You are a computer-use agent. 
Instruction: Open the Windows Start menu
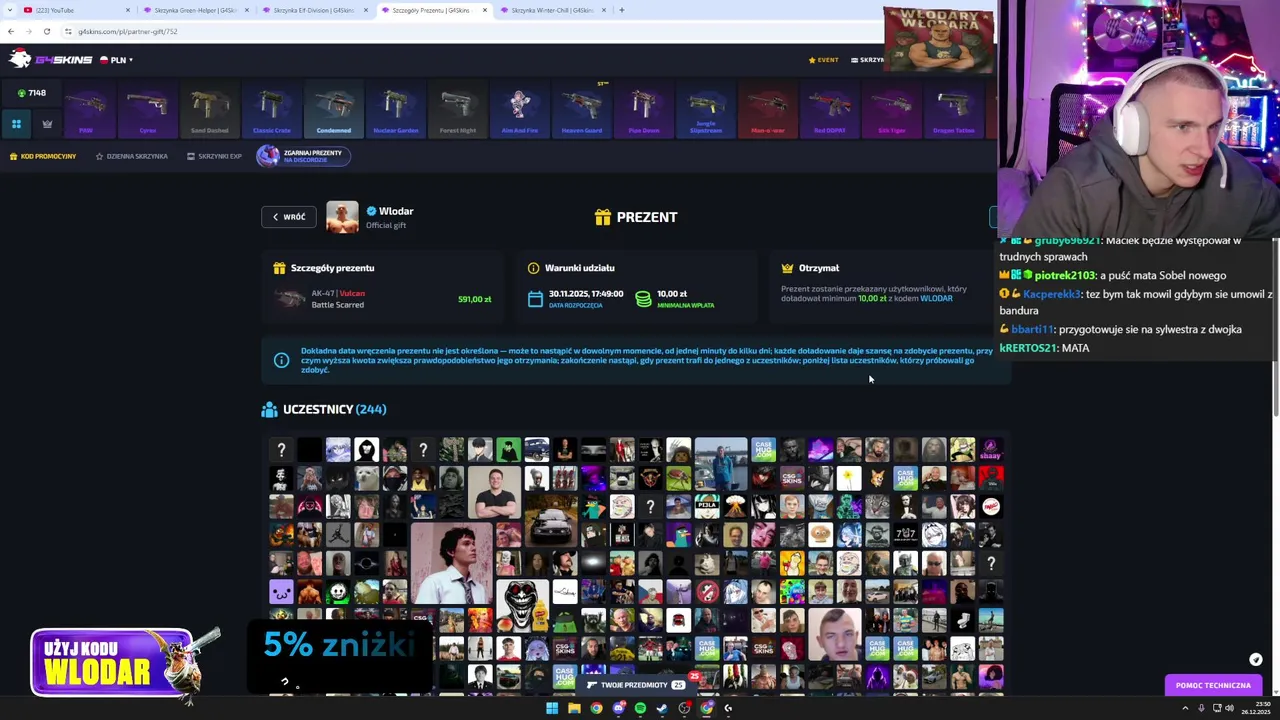[552, 708]
